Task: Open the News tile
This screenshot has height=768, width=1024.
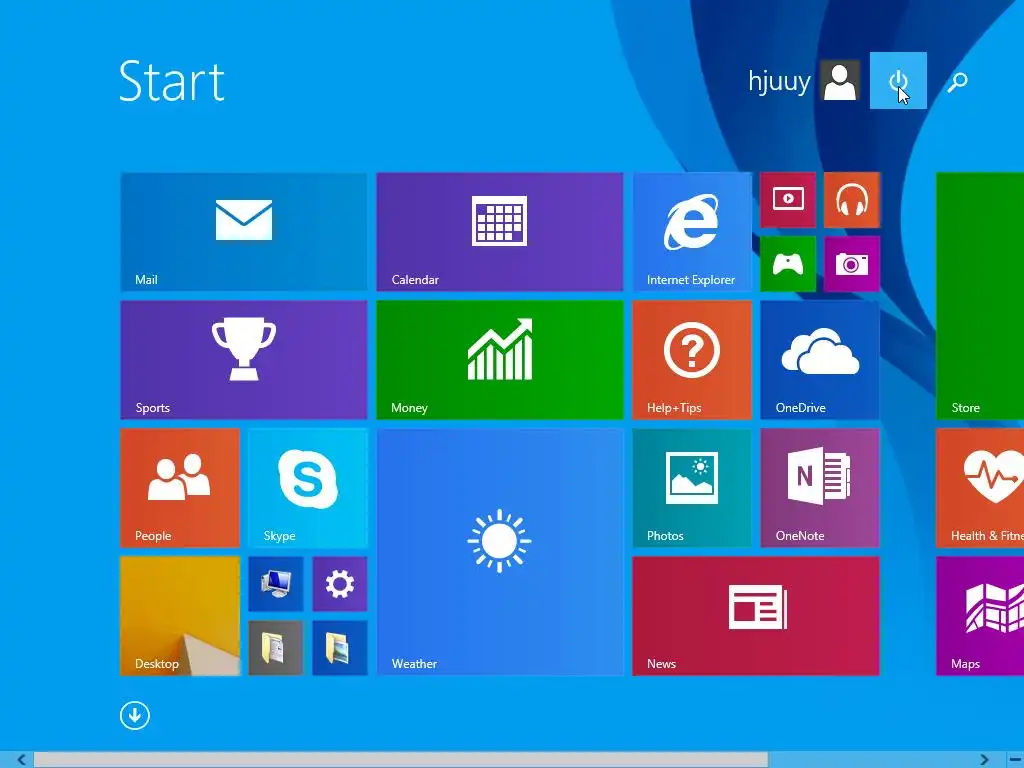Action: coord(756,616)
